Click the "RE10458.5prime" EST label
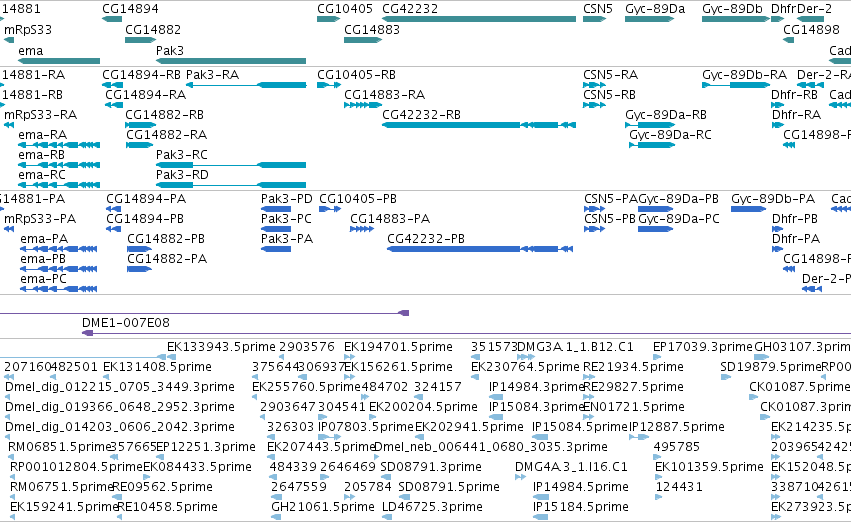851x522 pixels. point(168,507)
